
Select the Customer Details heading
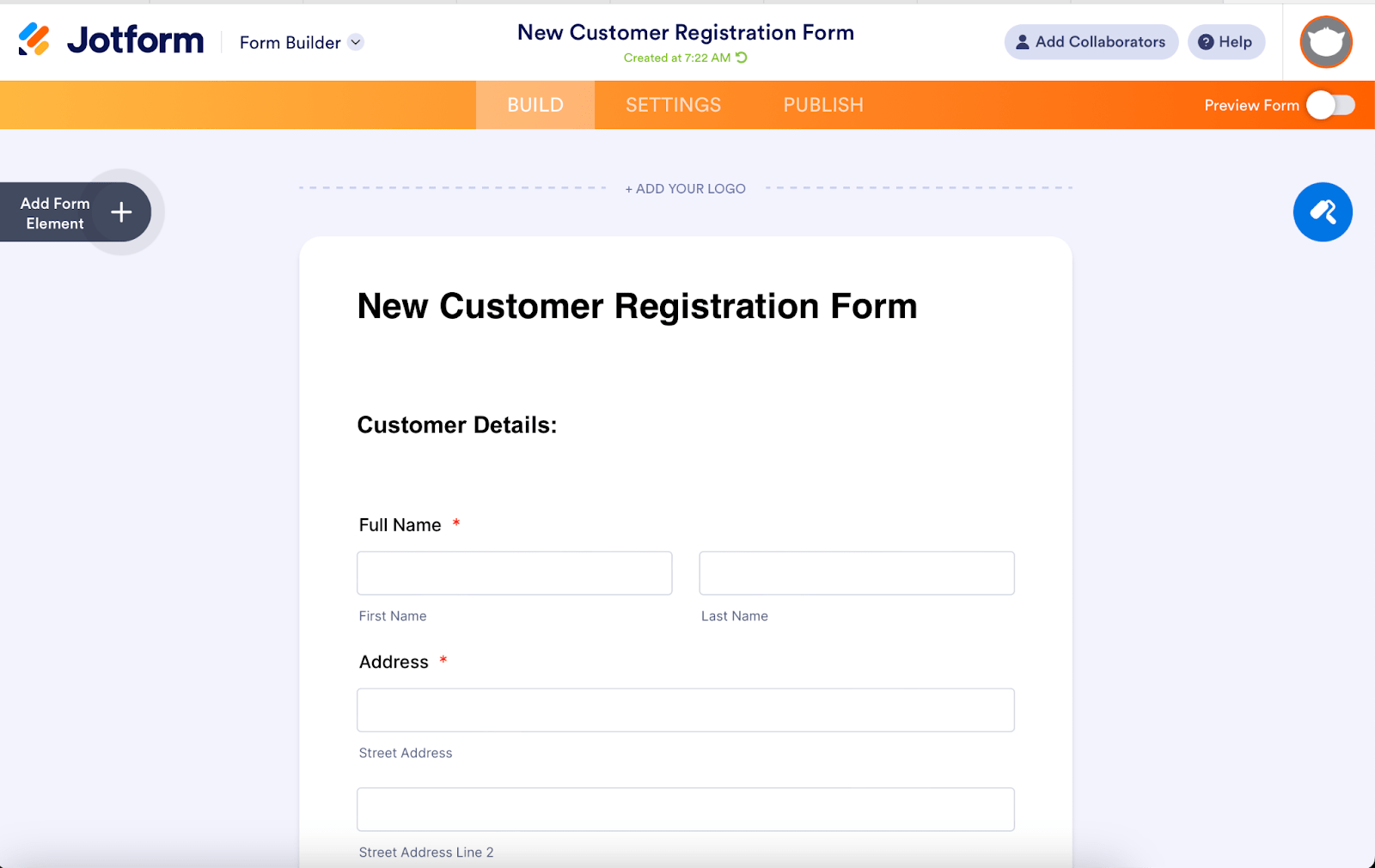click(x=457, y=425)
